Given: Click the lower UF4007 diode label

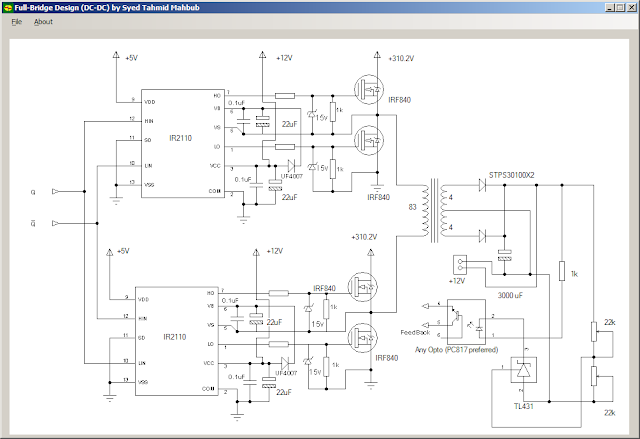Looking at the screenshot, I should [286, 373].
